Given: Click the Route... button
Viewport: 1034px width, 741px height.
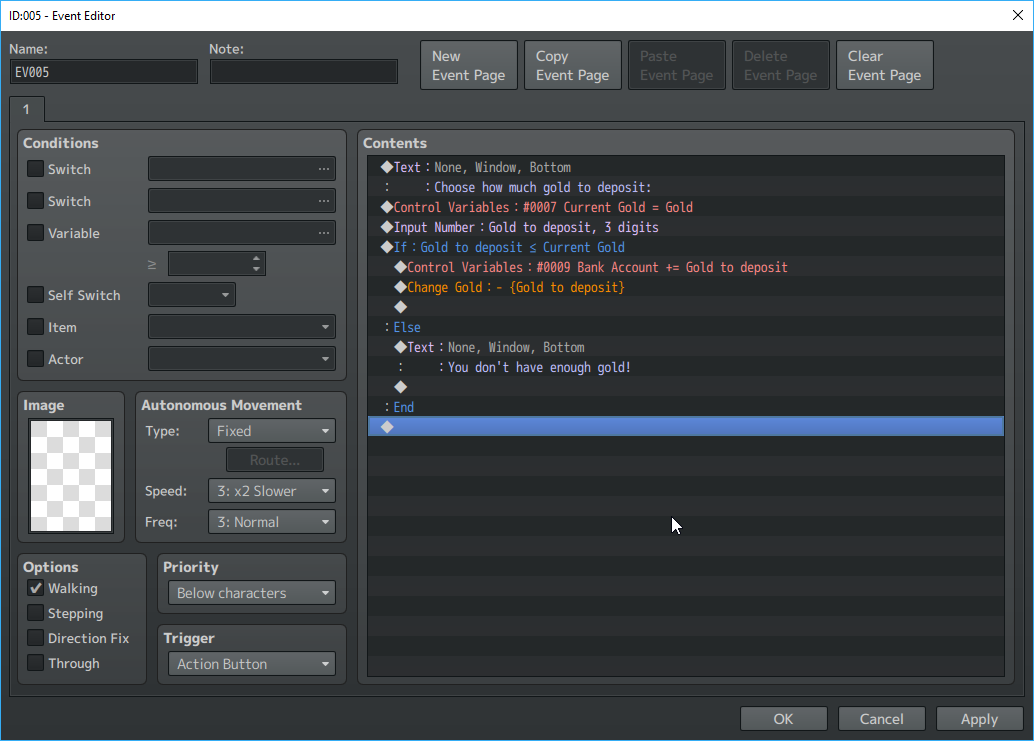Looking at the screenshot, I should pos(275,460).
